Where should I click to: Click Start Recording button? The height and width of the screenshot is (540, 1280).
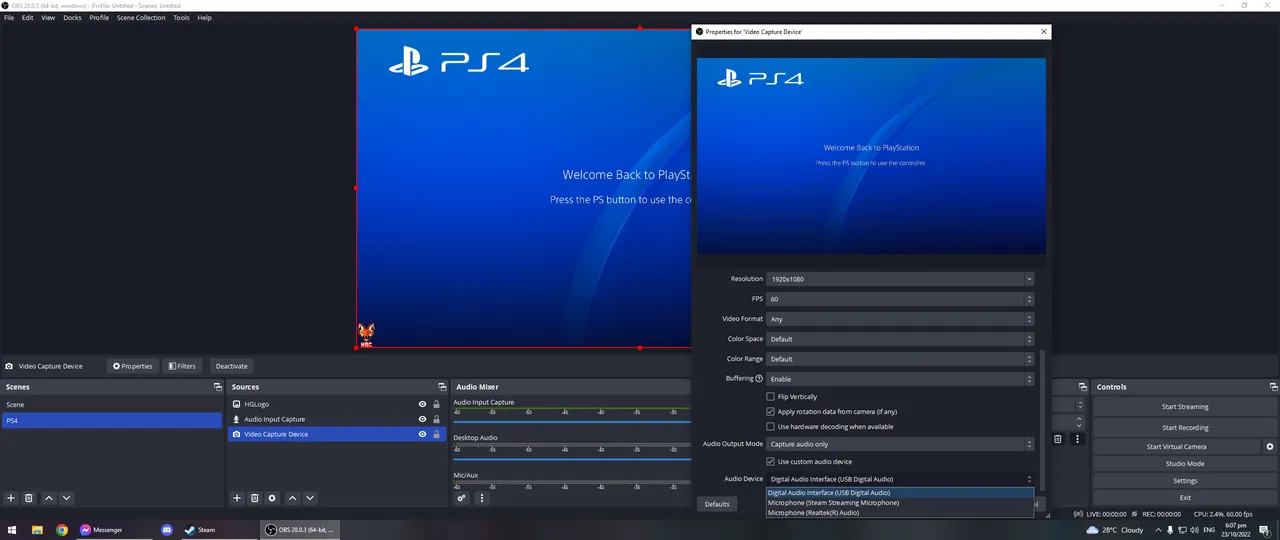tap(1185, 428)
